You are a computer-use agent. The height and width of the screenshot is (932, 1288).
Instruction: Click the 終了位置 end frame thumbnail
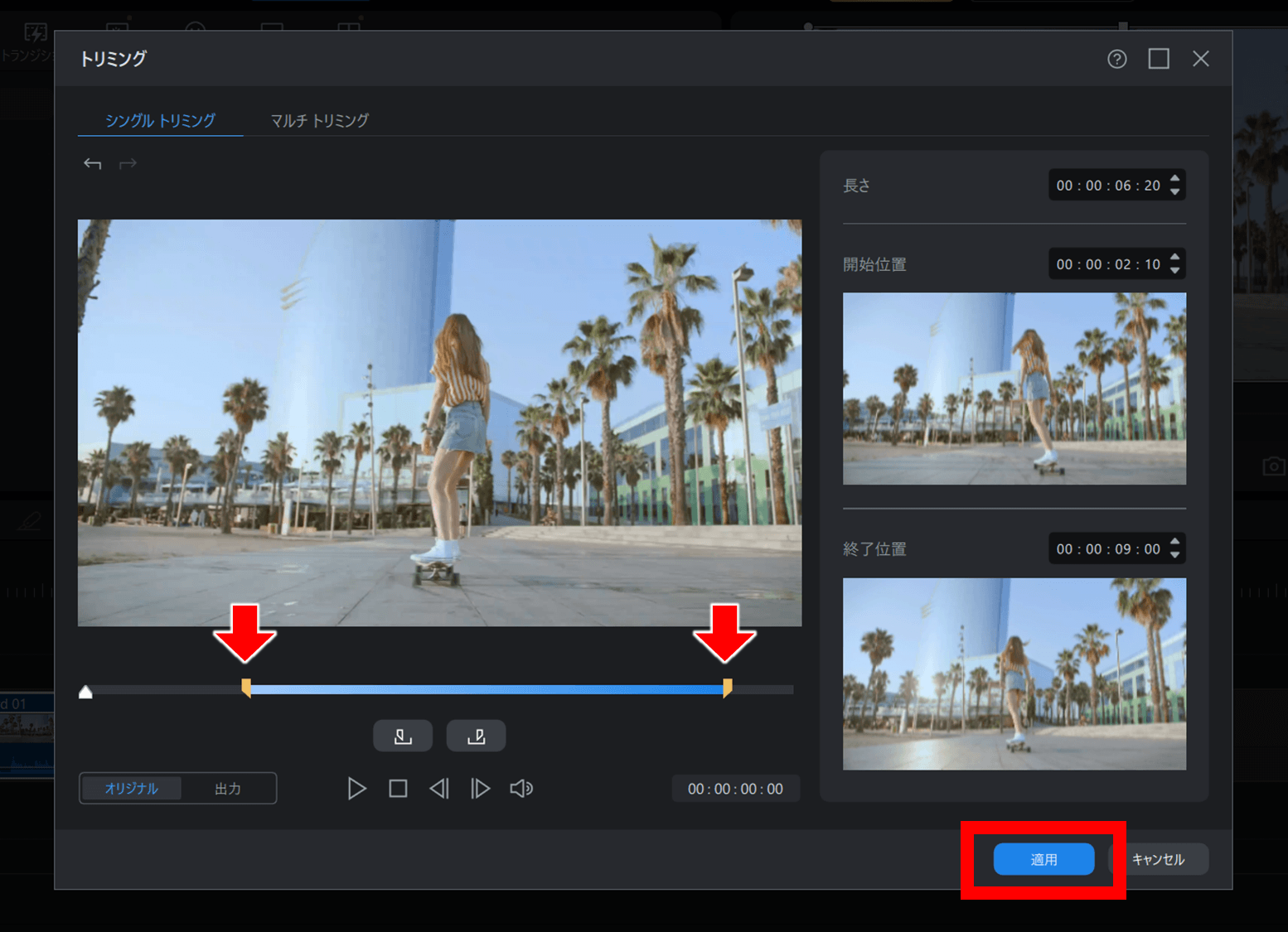[1014, 674]
